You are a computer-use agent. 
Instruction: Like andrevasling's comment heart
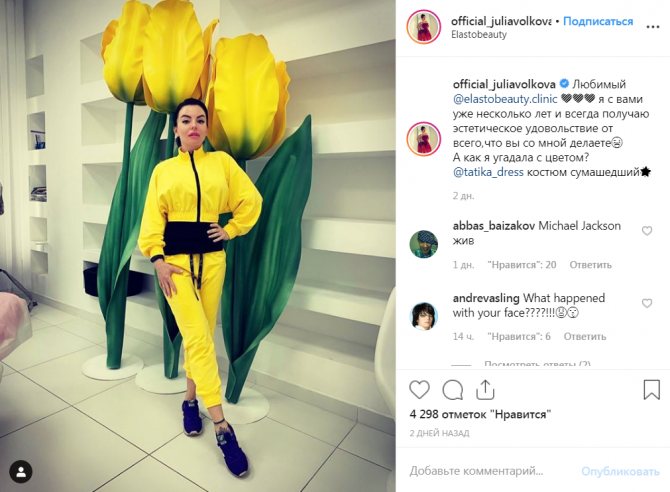[647, 303]
